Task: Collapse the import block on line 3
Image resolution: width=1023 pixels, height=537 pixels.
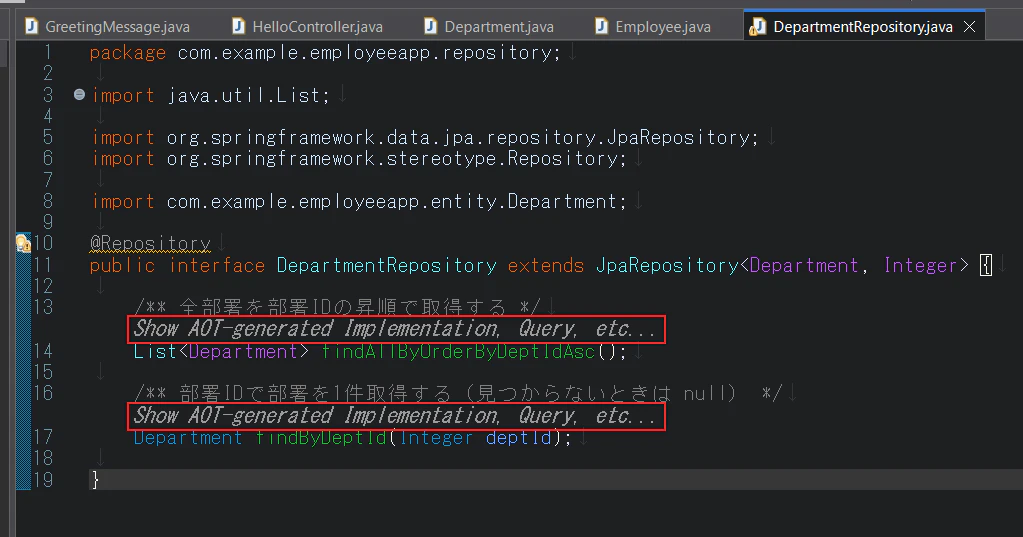Action: (79, 95)
